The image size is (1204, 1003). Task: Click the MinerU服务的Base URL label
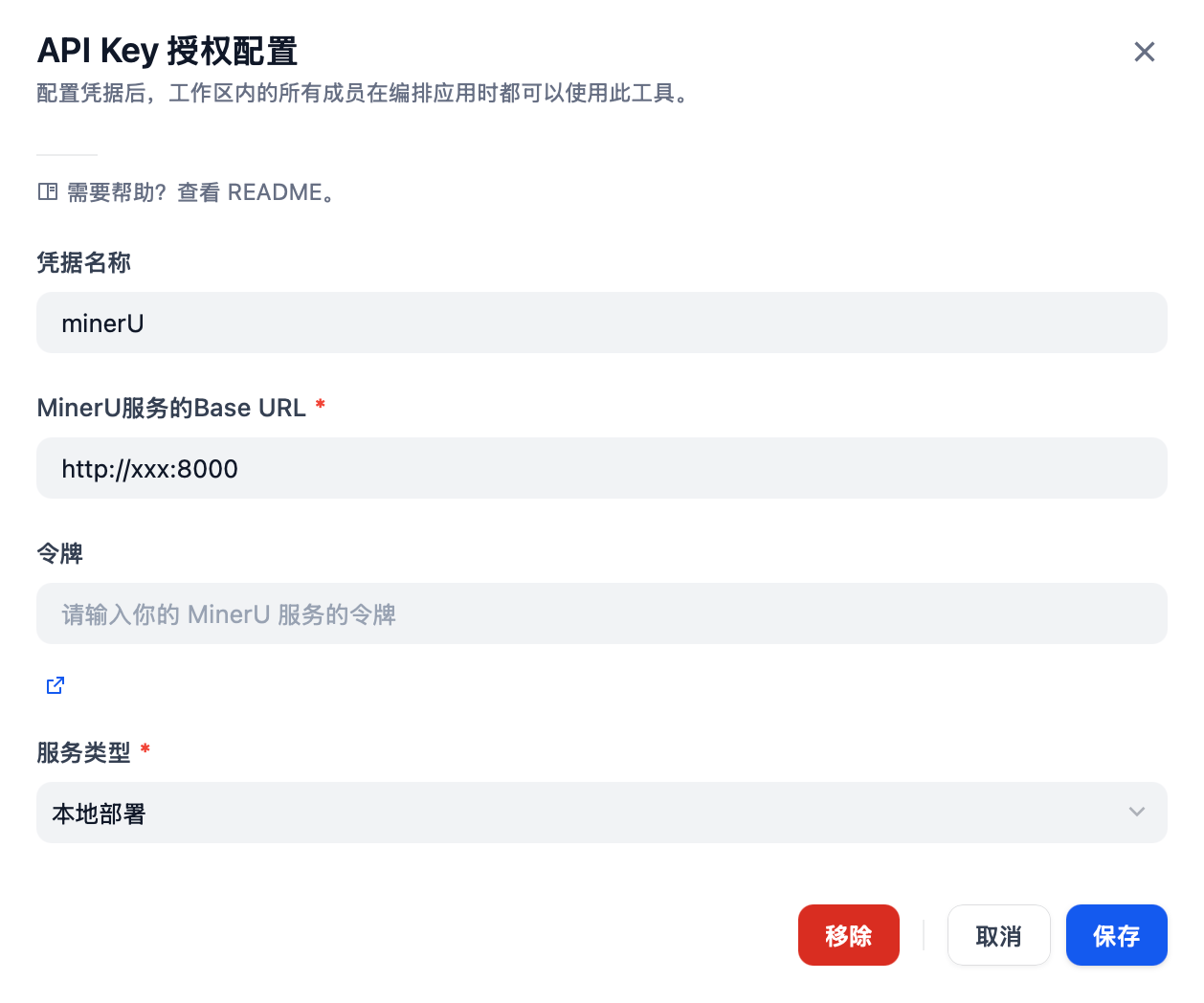(x=171, y=408)
